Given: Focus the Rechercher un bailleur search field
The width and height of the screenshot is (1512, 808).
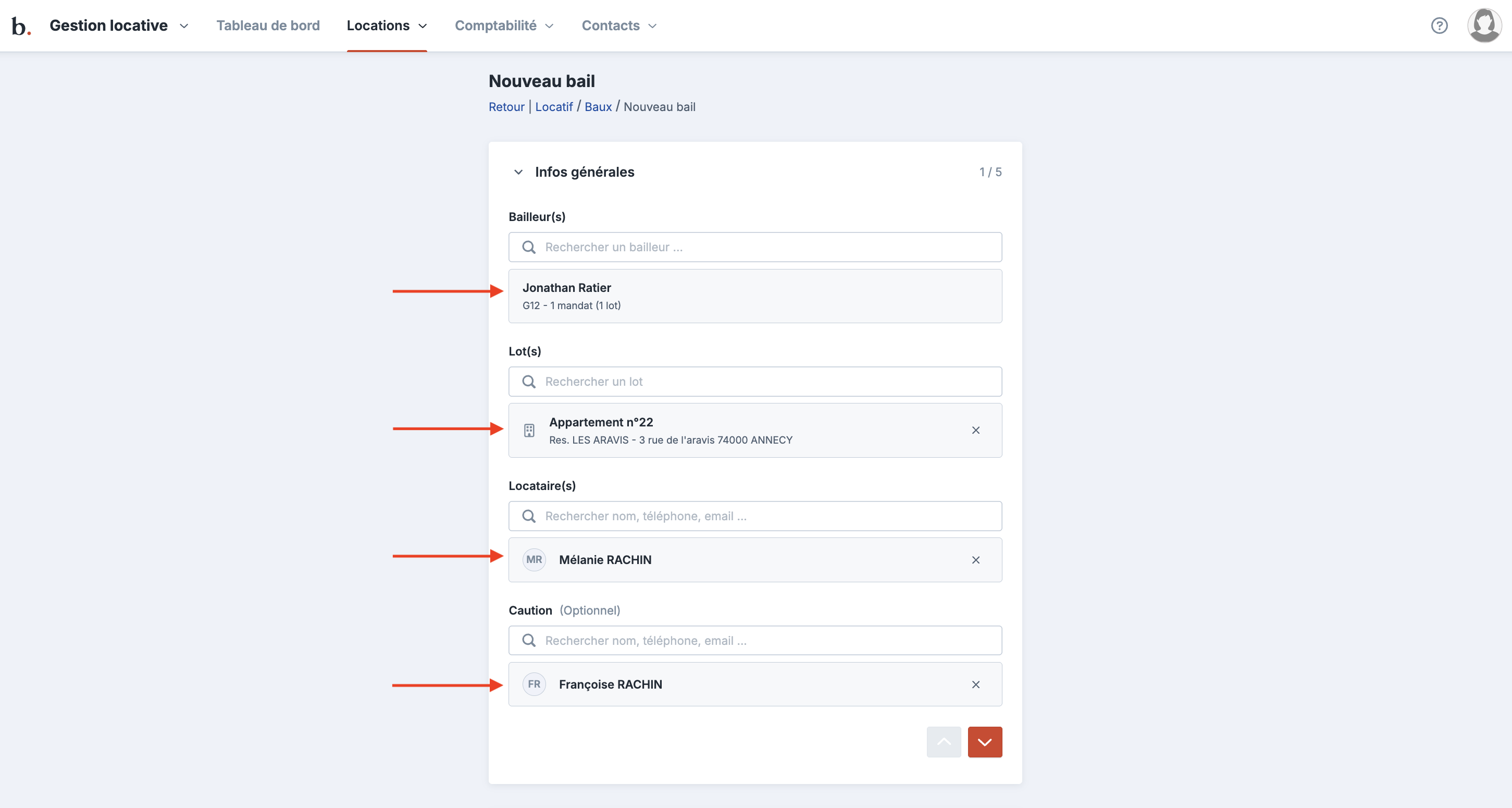Looking at the screenshot, I should click(x=755, y=247).
